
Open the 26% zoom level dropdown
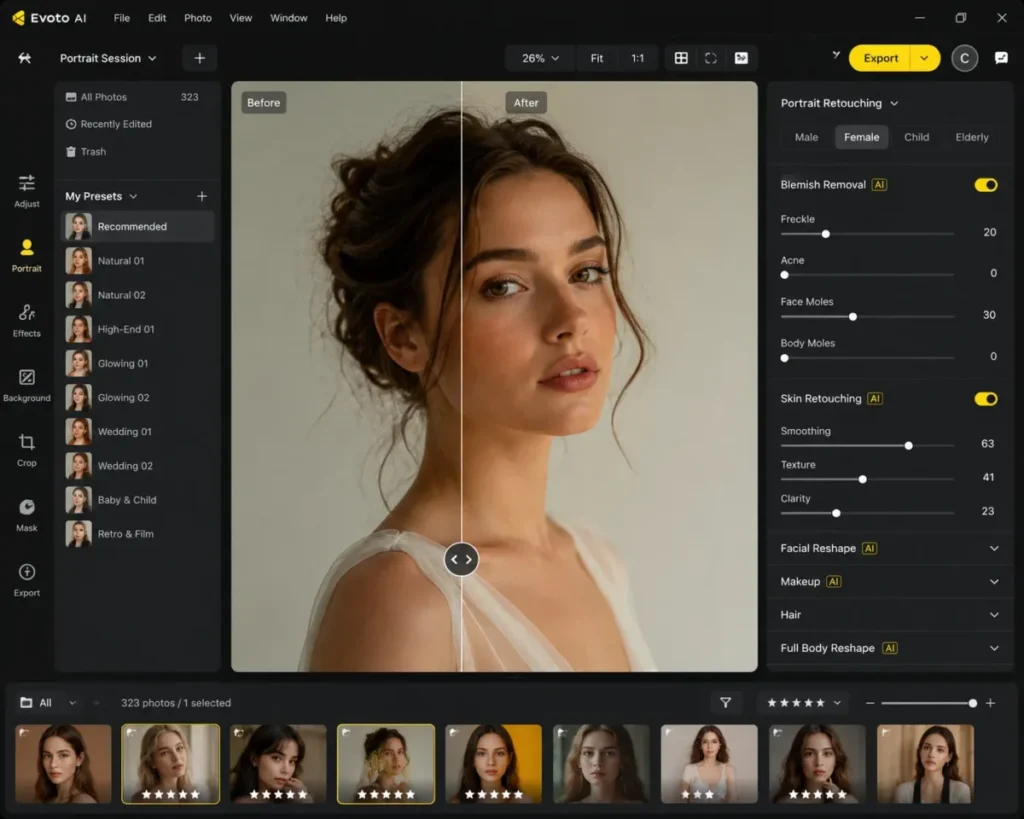pyautogui.click(x=540, y=58)
